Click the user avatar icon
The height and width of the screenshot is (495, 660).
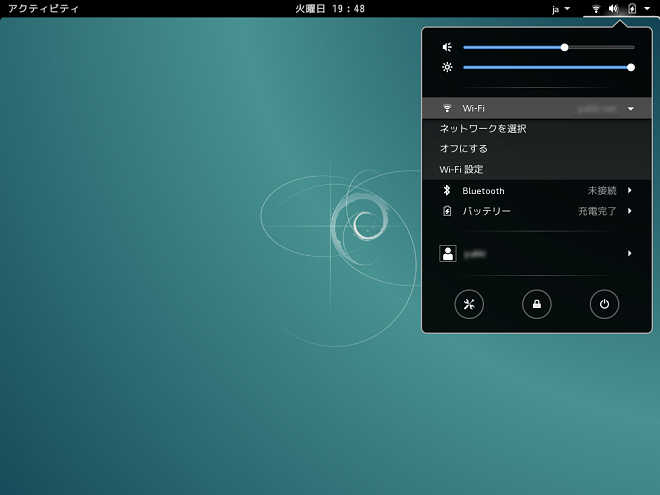pos(448,253)
